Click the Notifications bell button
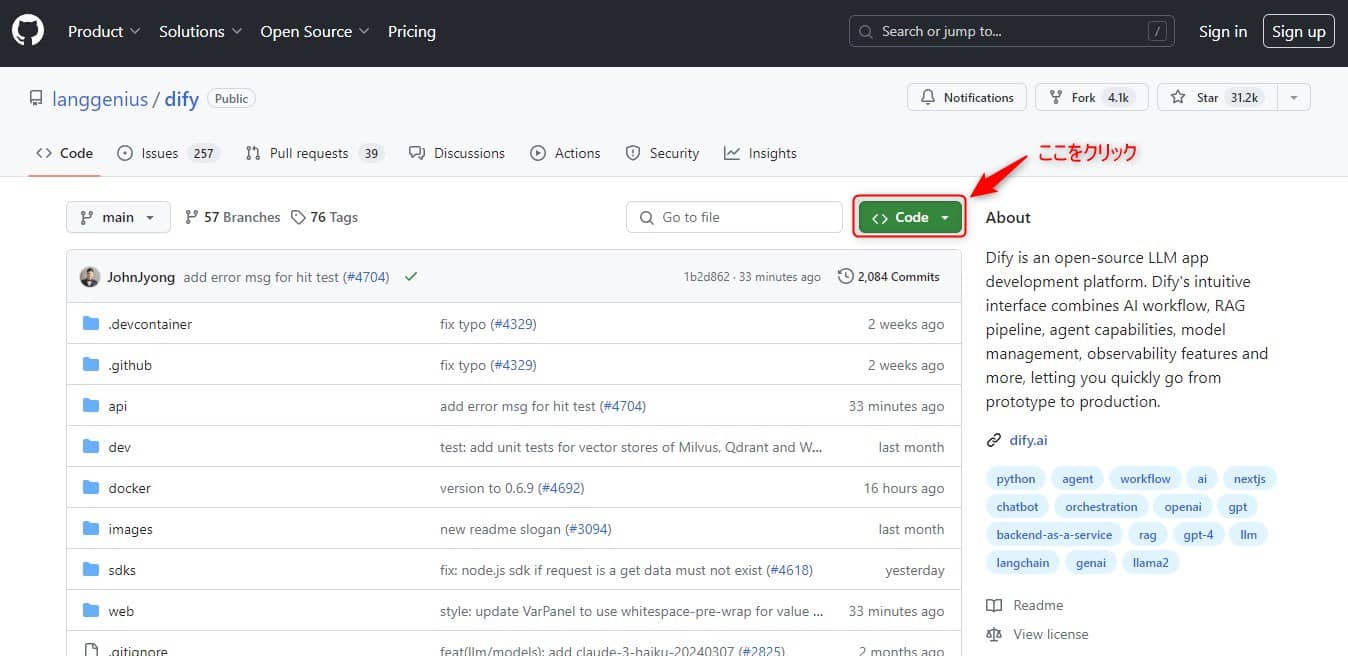 point(966,98)
